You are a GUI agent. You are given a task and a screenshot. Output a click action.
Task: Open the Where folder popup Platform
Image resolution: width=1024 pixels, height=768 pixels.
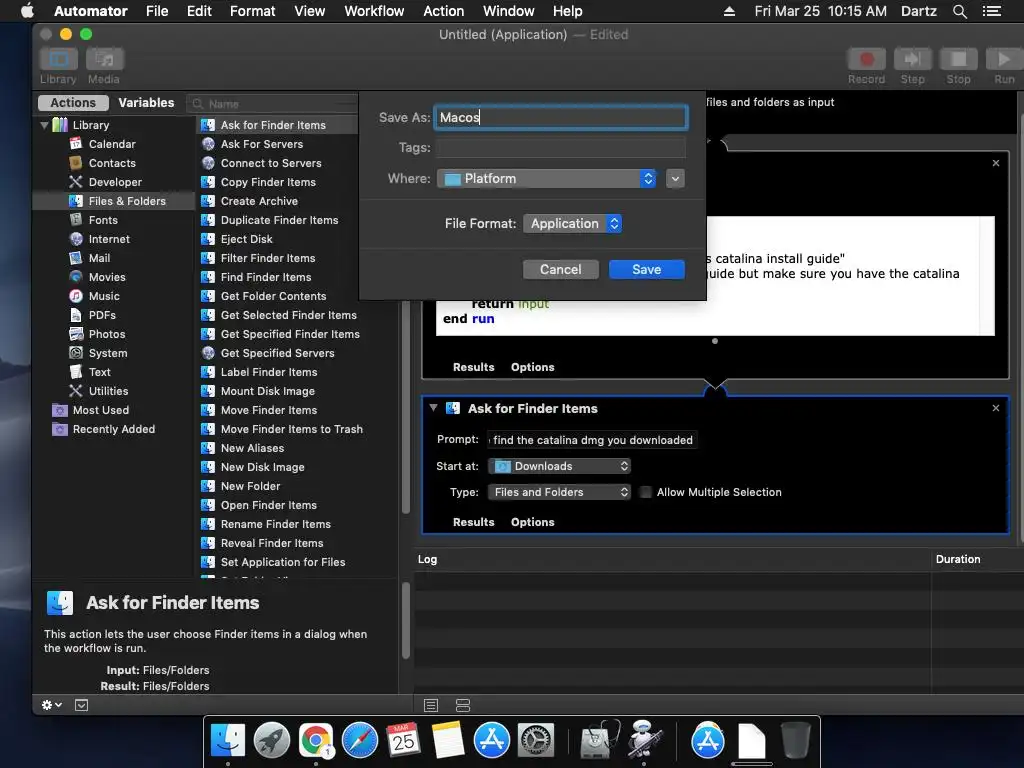click(x=547, y=178)
